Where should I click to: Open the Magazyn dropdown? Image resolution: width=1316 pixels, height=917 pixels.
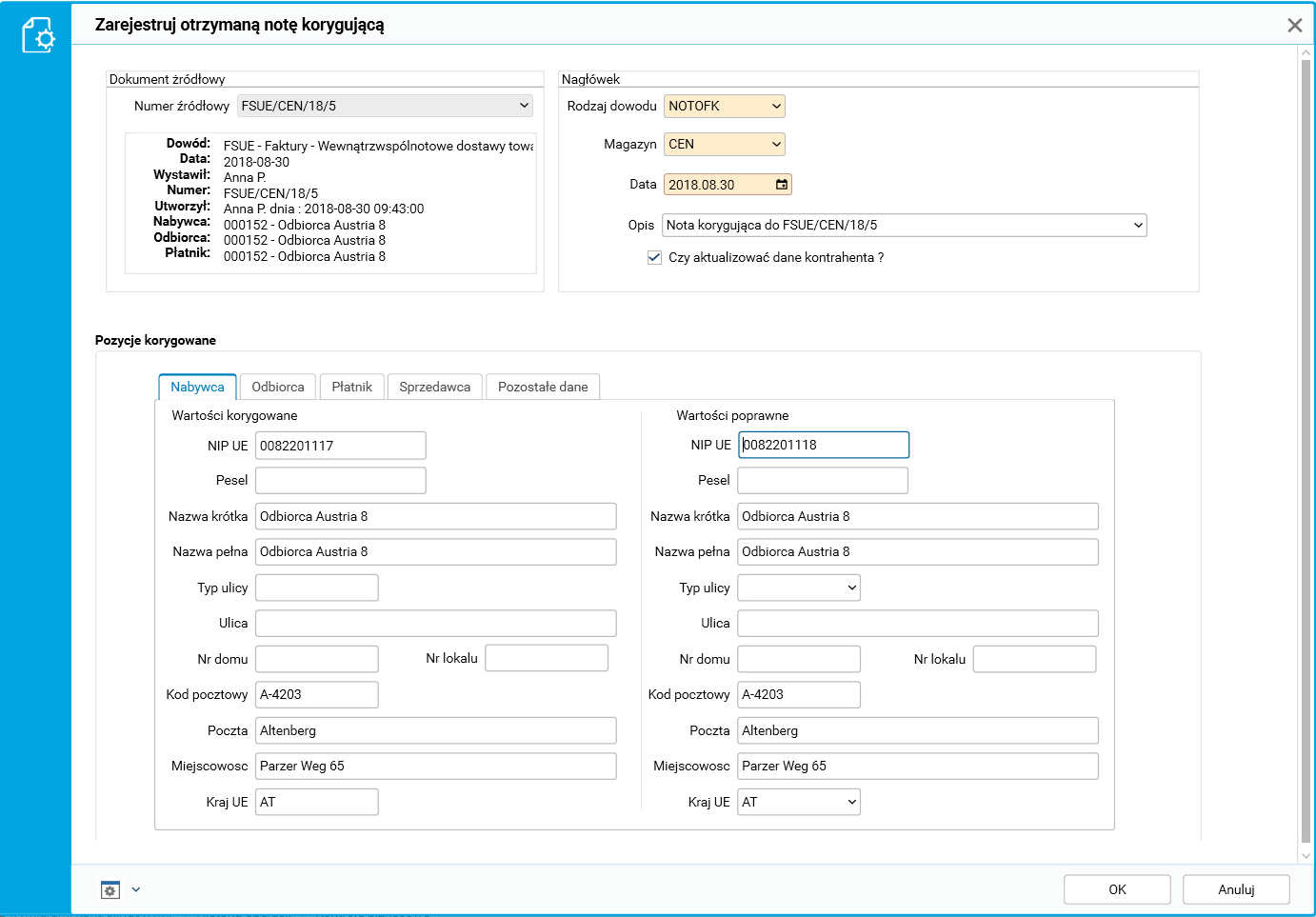point(776,145)
